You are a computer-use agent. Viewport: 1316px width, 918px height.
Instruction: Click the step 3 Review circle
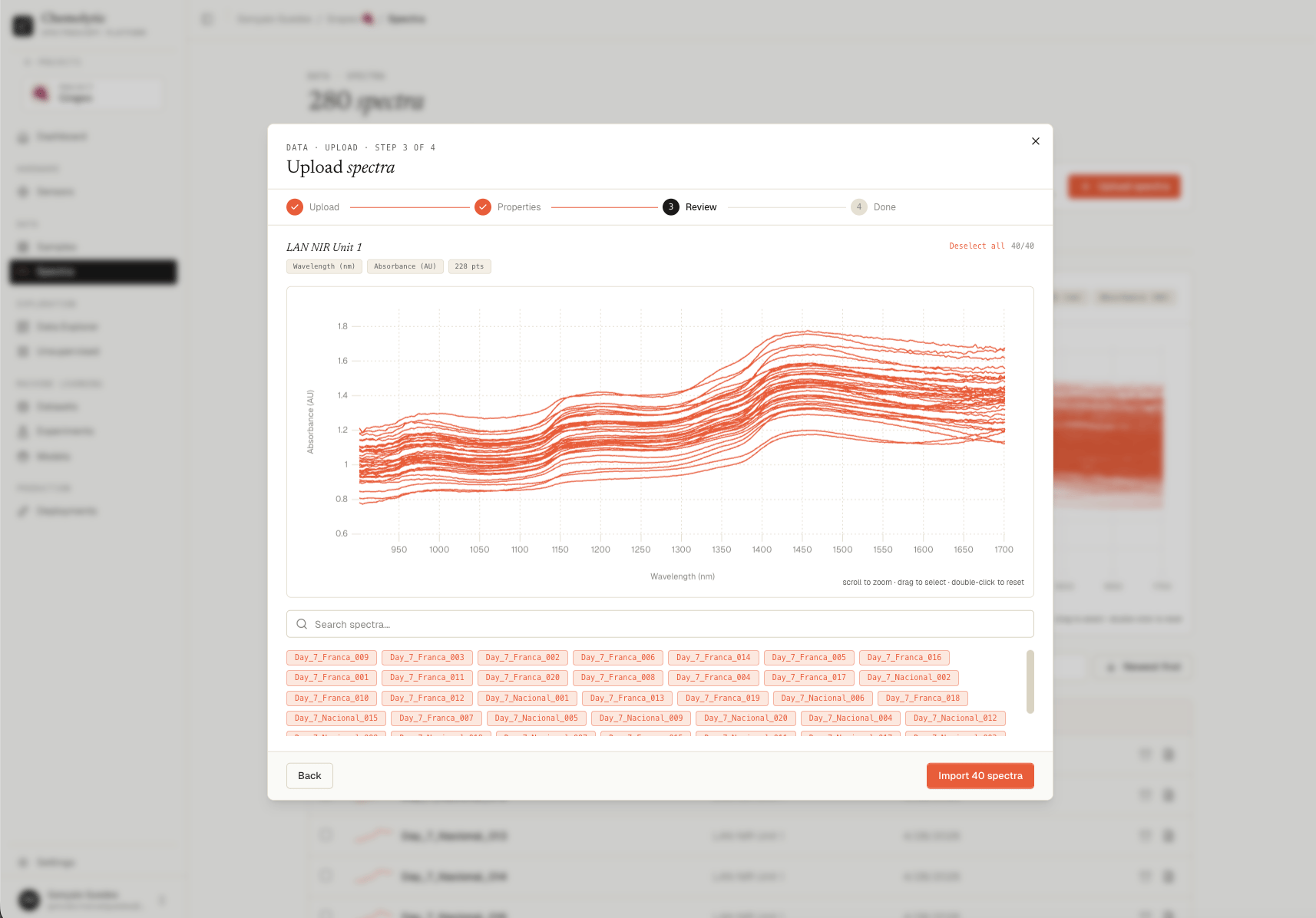[671, 207]
